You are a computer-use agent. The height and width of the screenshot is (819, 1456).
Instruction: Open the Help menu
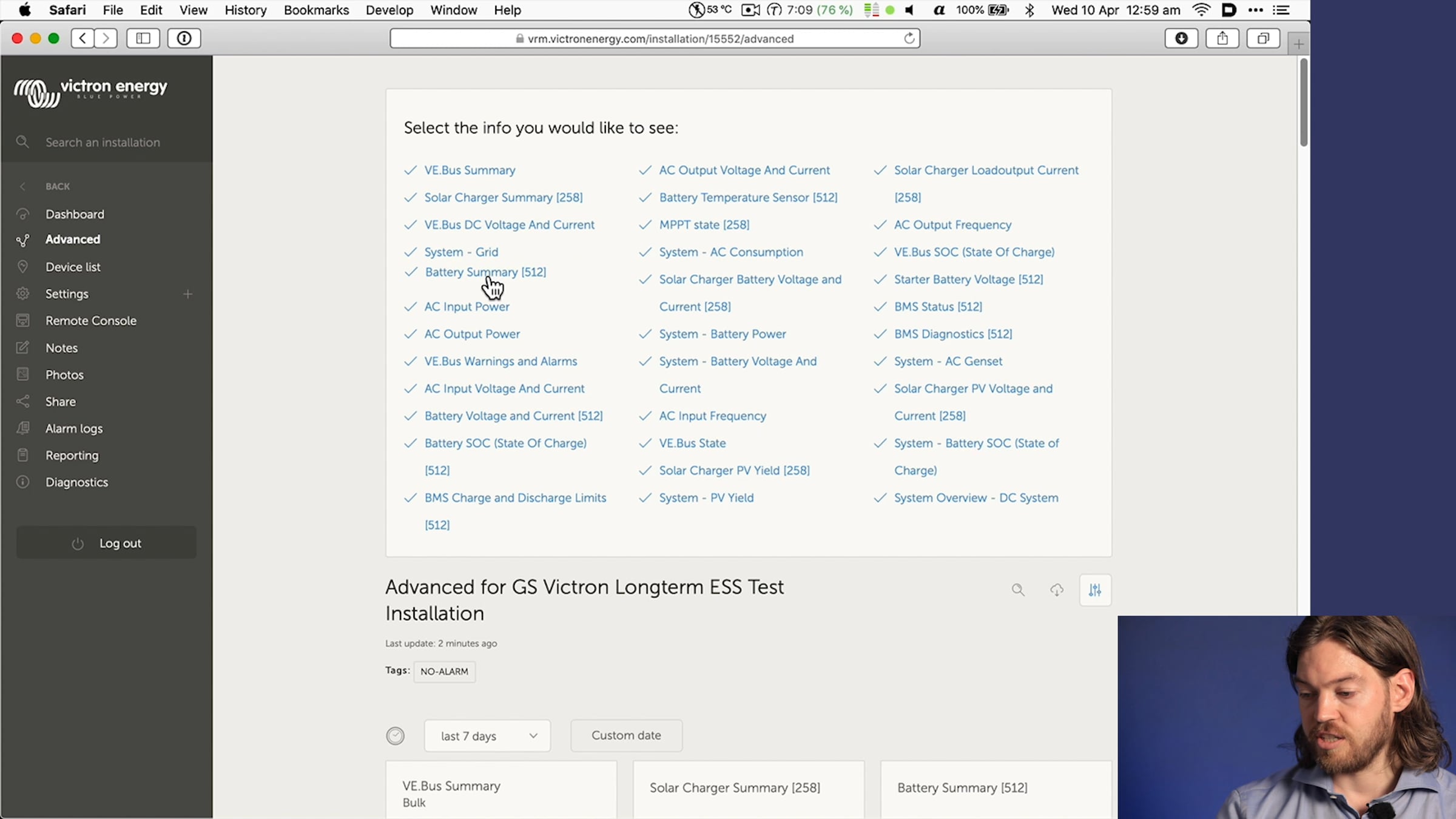[507, 10]
